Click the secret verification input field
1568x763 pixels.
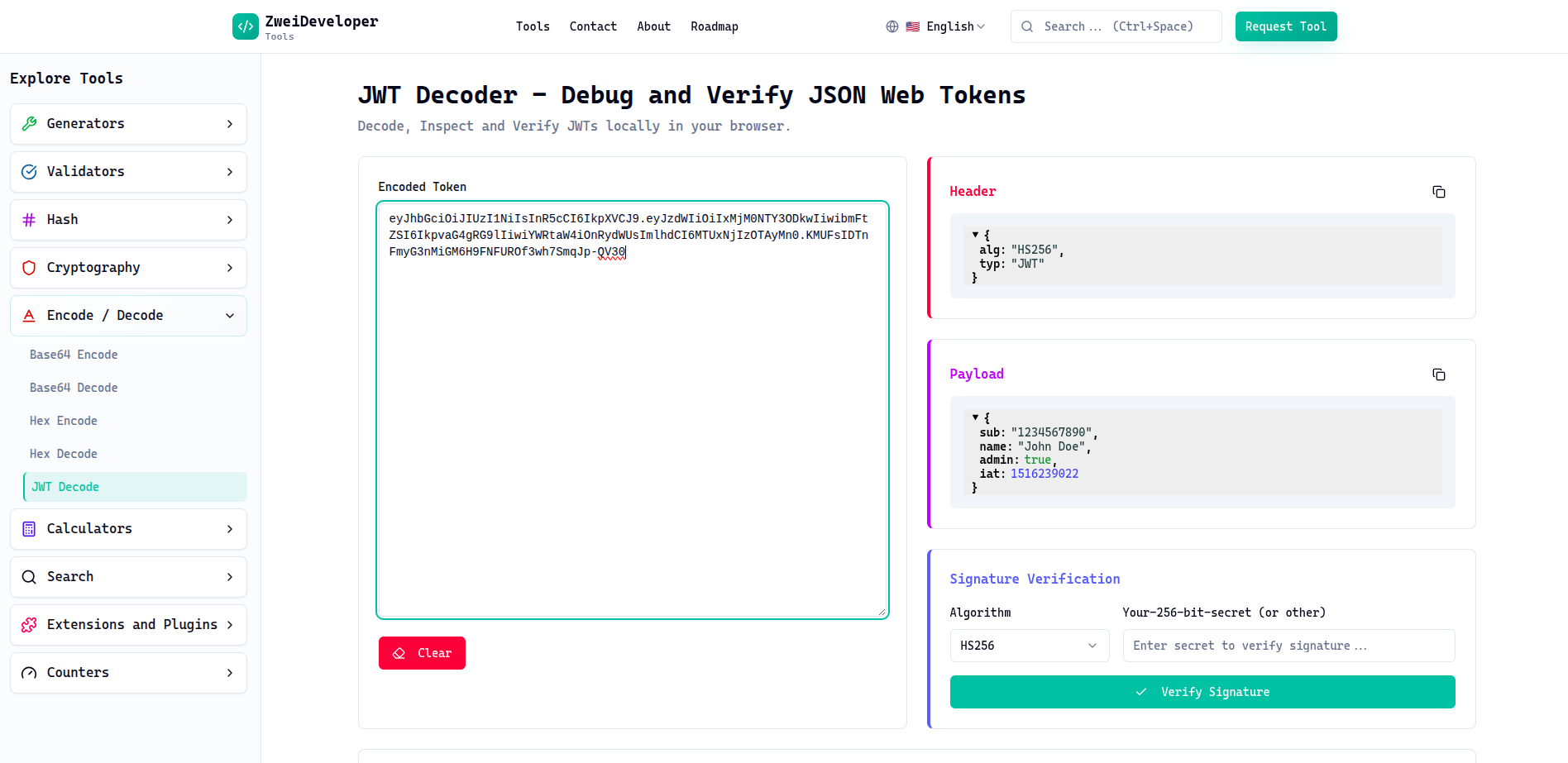coord(1288,646)
